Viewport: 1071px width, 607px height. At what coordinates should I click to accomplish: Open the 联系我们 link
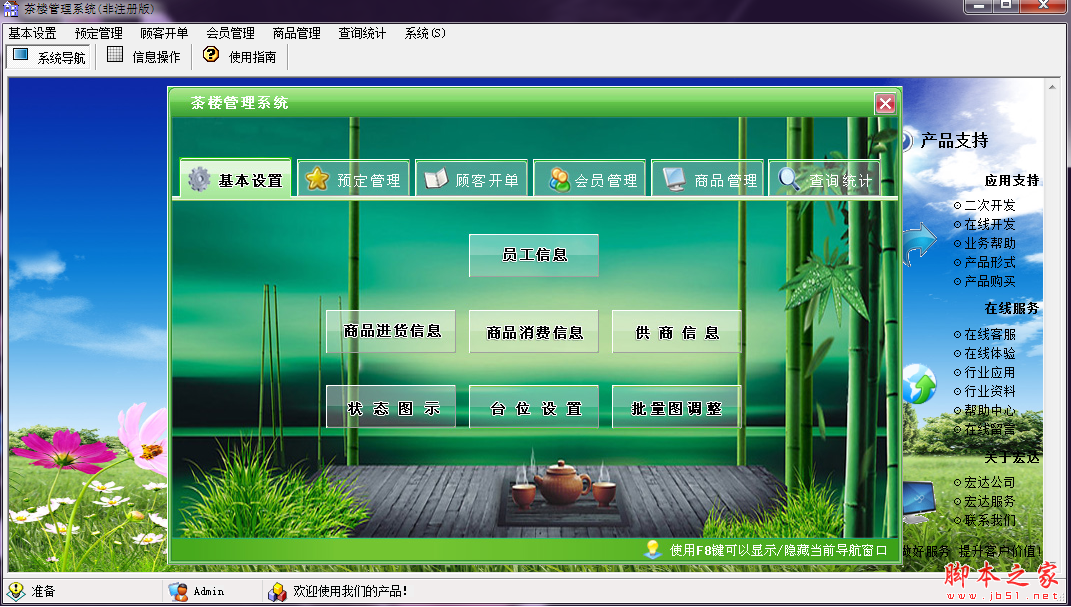[x=990, y=521]
